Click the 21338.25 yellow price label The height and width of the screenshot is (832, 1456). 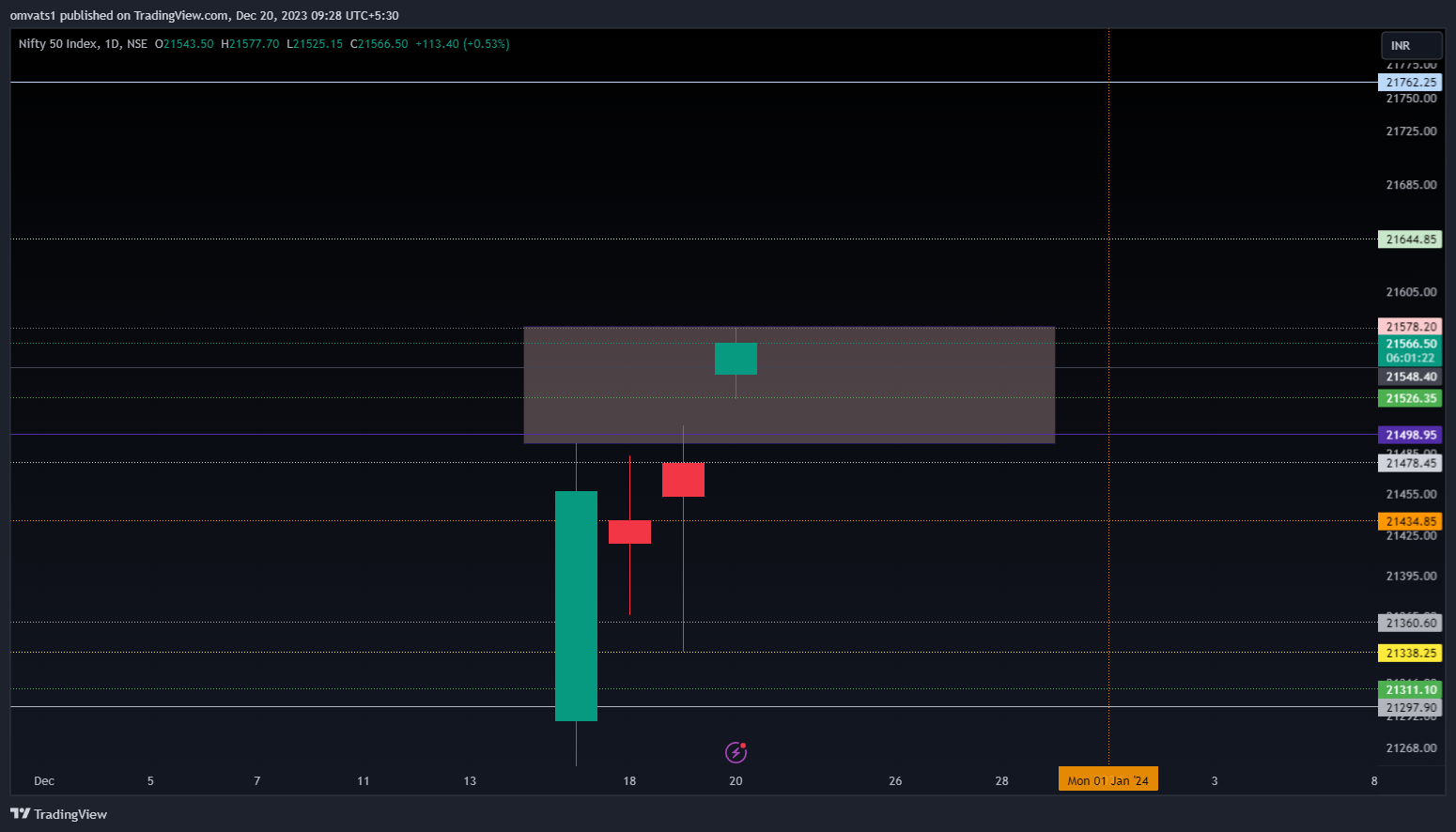[1410, 653]
